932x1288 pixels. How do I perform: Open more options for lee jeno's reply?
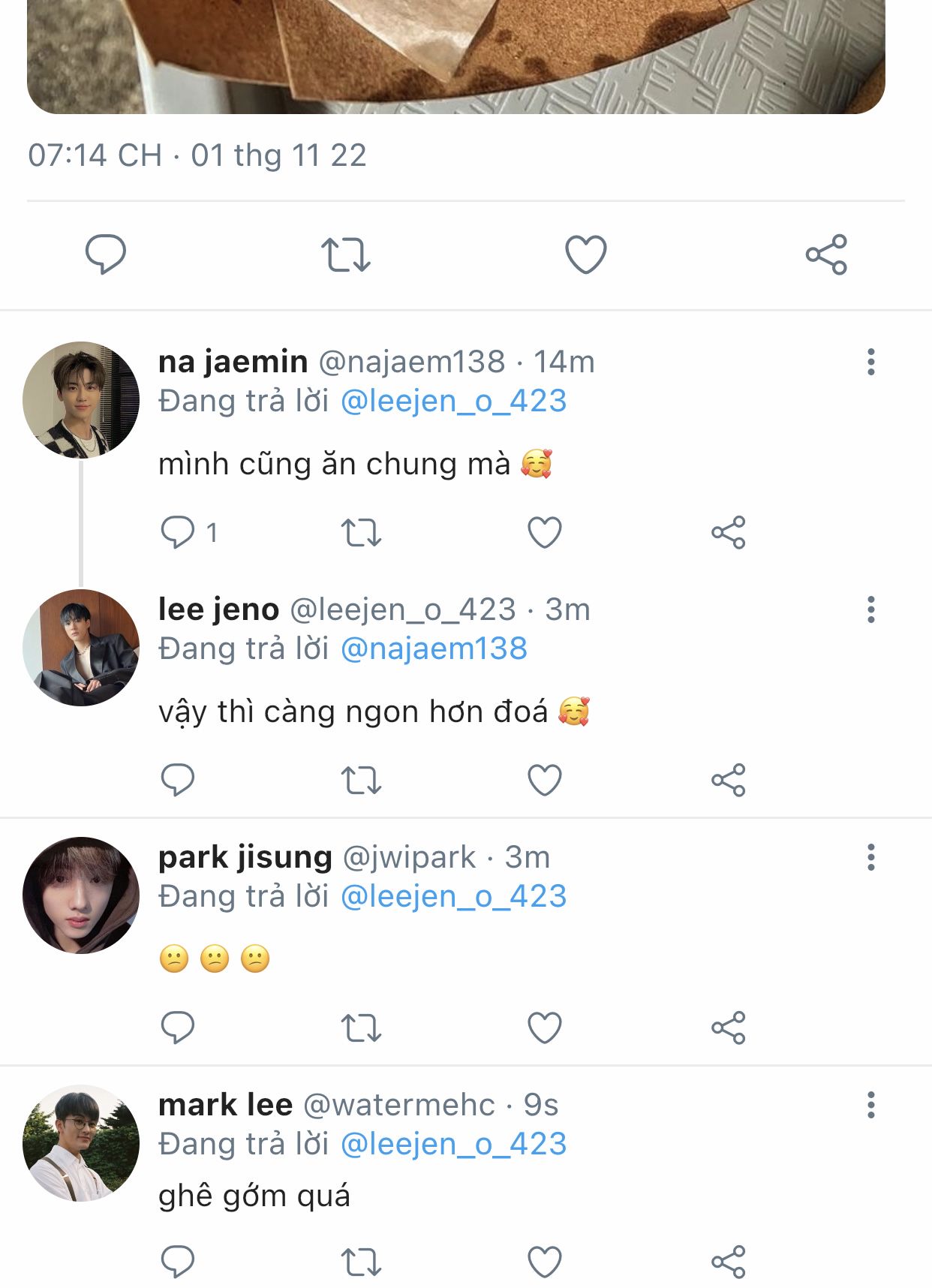coord(870,609)
